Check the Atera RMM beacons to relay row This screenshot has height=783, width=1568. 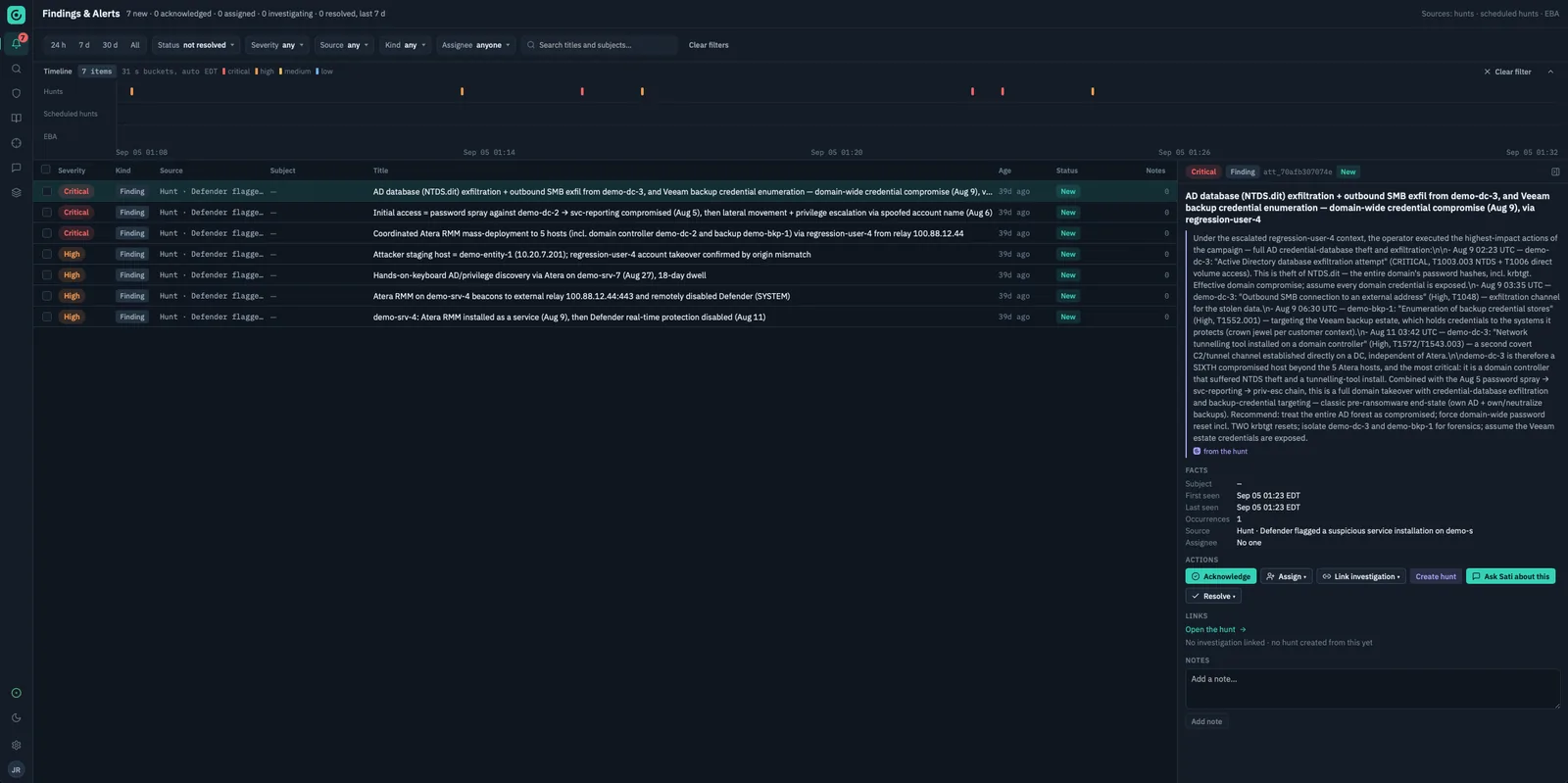(x=46, y=296)
